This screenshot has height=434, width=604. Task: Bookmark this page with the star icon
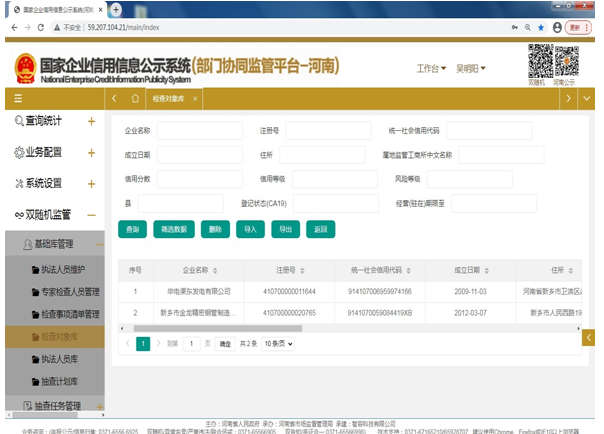(x=540, y=27)
